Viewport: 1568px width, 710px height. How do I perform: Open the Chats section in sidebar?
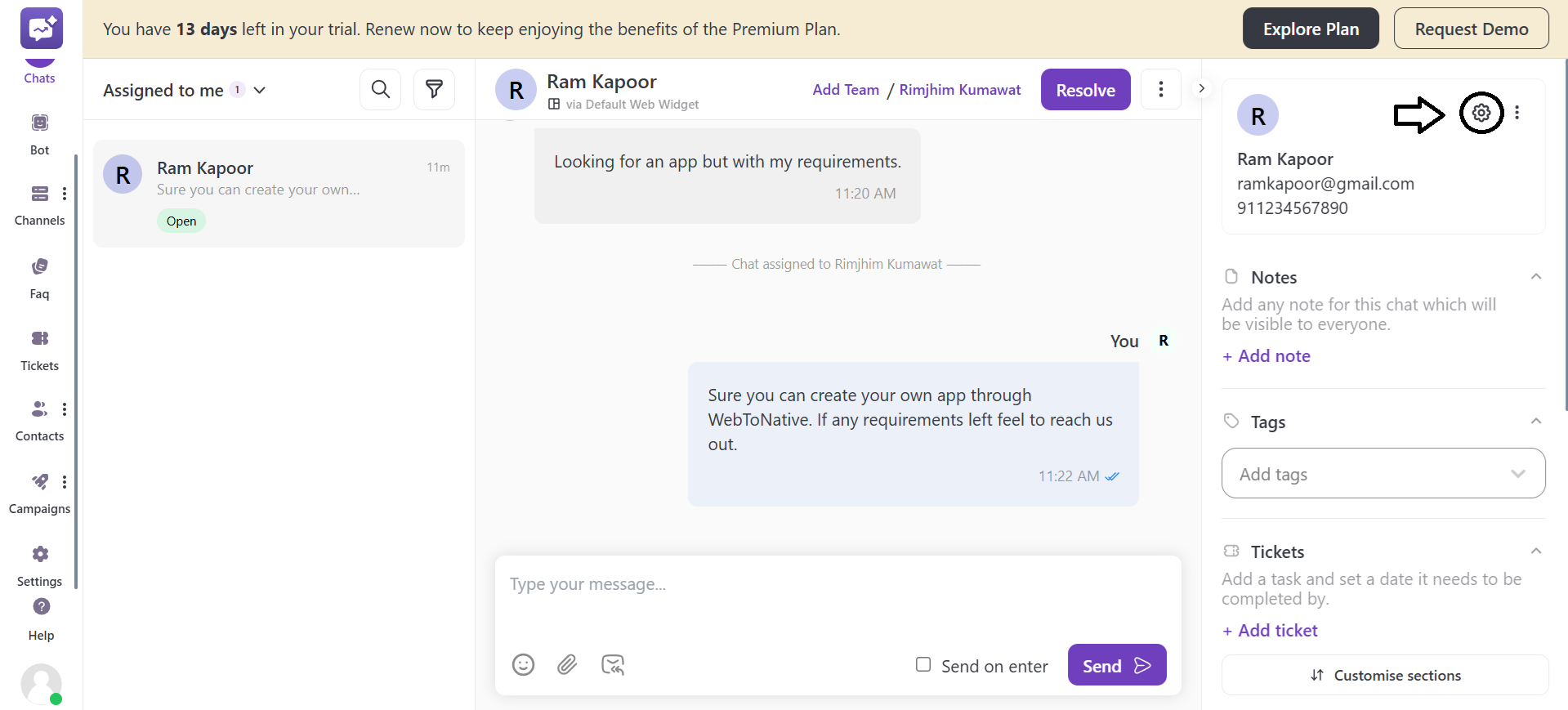[x=39, y=74]
